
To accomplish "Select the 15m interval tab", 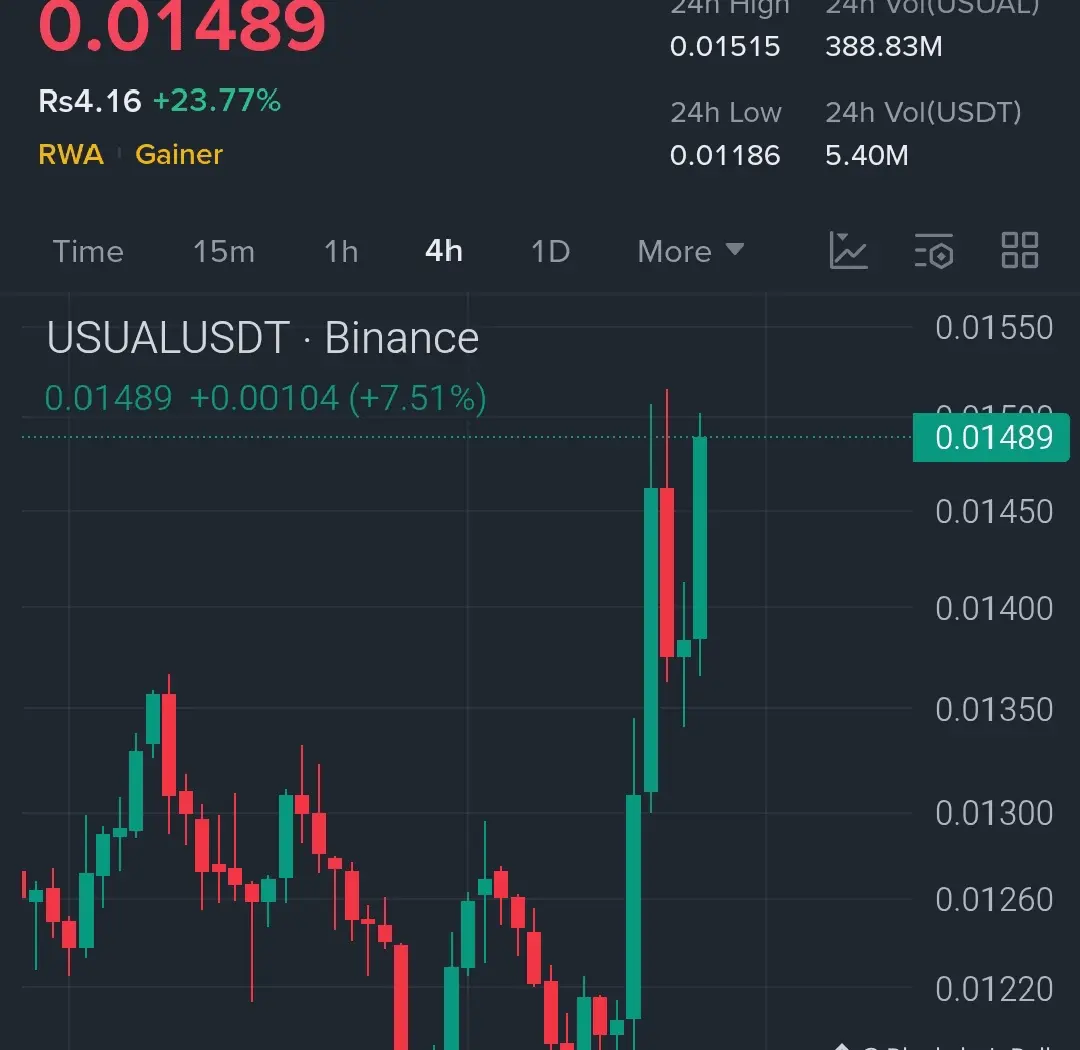I will coord(224,251).
